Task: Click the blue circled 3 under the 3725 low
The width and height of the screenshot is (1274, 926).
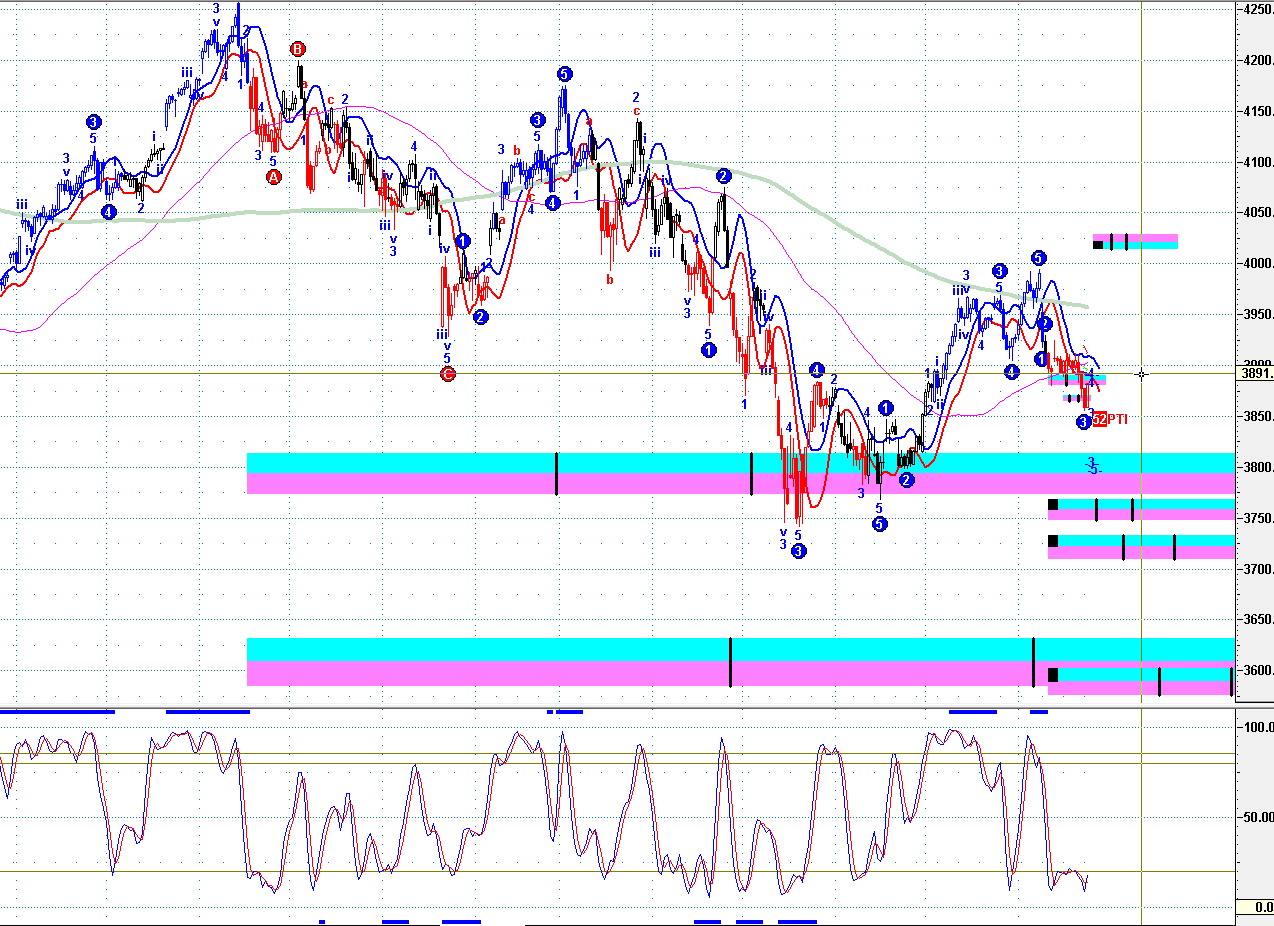Action: (798, 551)
